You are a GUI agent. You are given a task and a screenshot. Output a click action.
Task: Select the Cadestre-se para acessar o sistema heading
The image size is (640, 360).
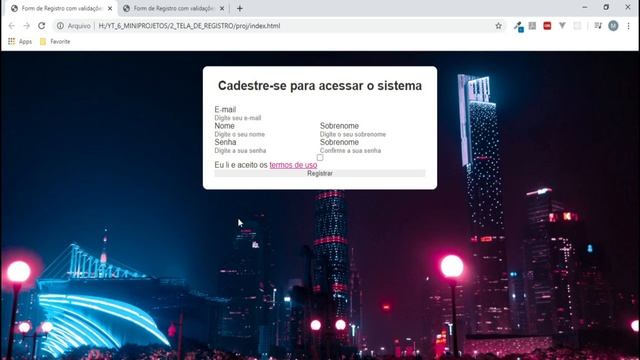coord(320,86)
